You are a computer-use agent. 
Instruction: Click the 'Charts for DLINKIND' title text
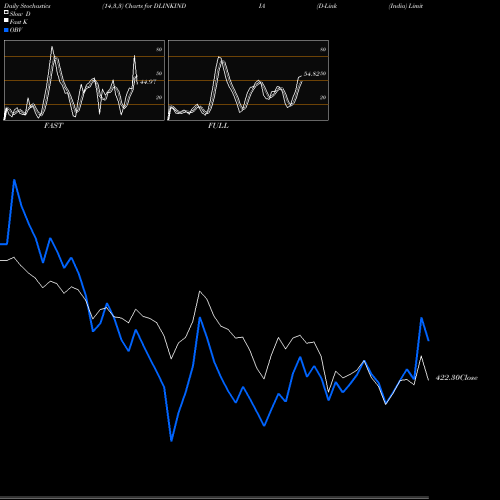tap(155, 6)
